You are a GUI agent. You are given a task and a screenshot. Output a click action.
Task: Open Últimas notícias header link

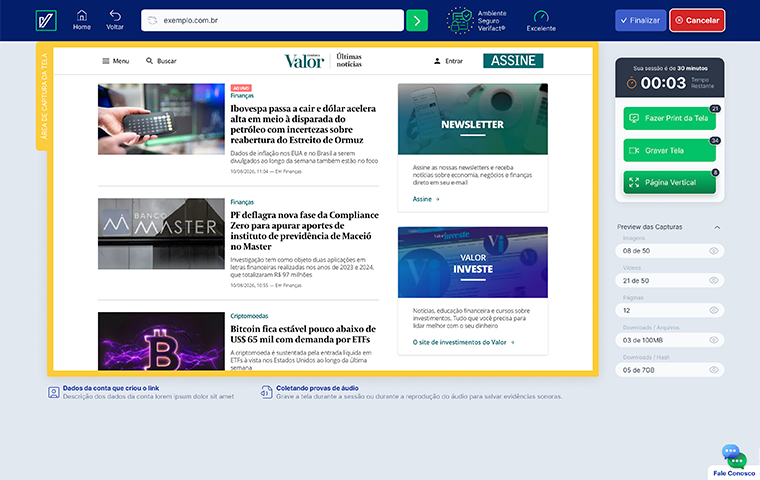pyautogui.click(x=349, y=60)
